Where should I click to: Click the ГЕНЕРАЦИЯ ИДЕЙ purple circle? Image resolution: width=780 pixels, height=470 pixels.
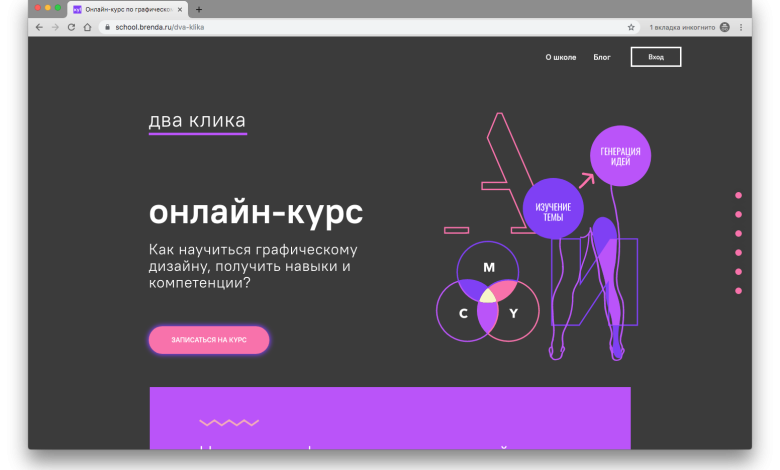click(x=620, y=155)
